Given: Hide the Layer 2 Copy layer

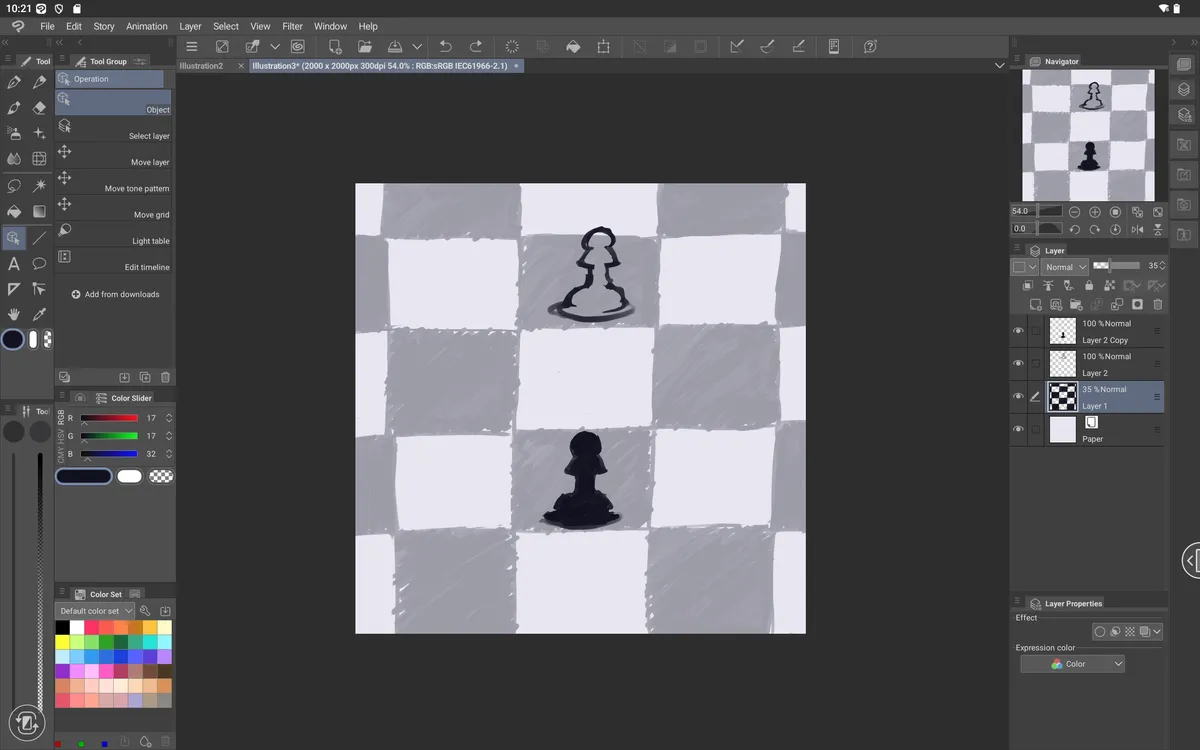Looking at the screenshot, I should tap(1018, 331).
